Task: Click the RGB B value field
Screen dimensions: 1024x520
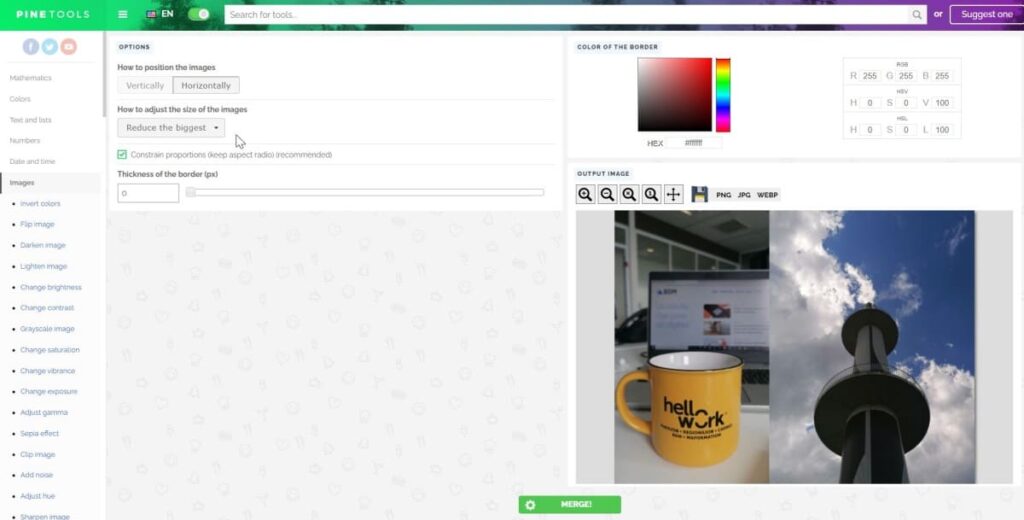Action: tap(942, 76)
